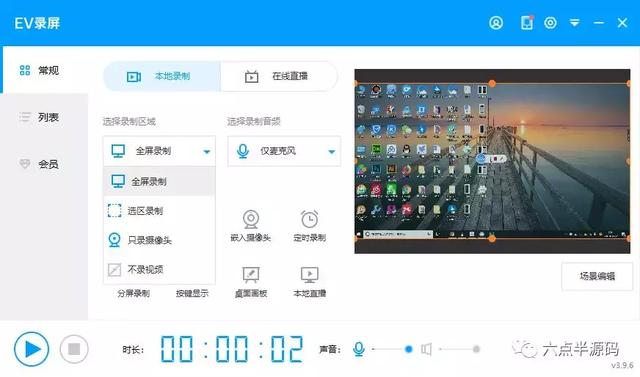The width and height of the screenshot is (640, 377).
Task: Open the 本地直播 monitor icon
Action: (309, 275)
